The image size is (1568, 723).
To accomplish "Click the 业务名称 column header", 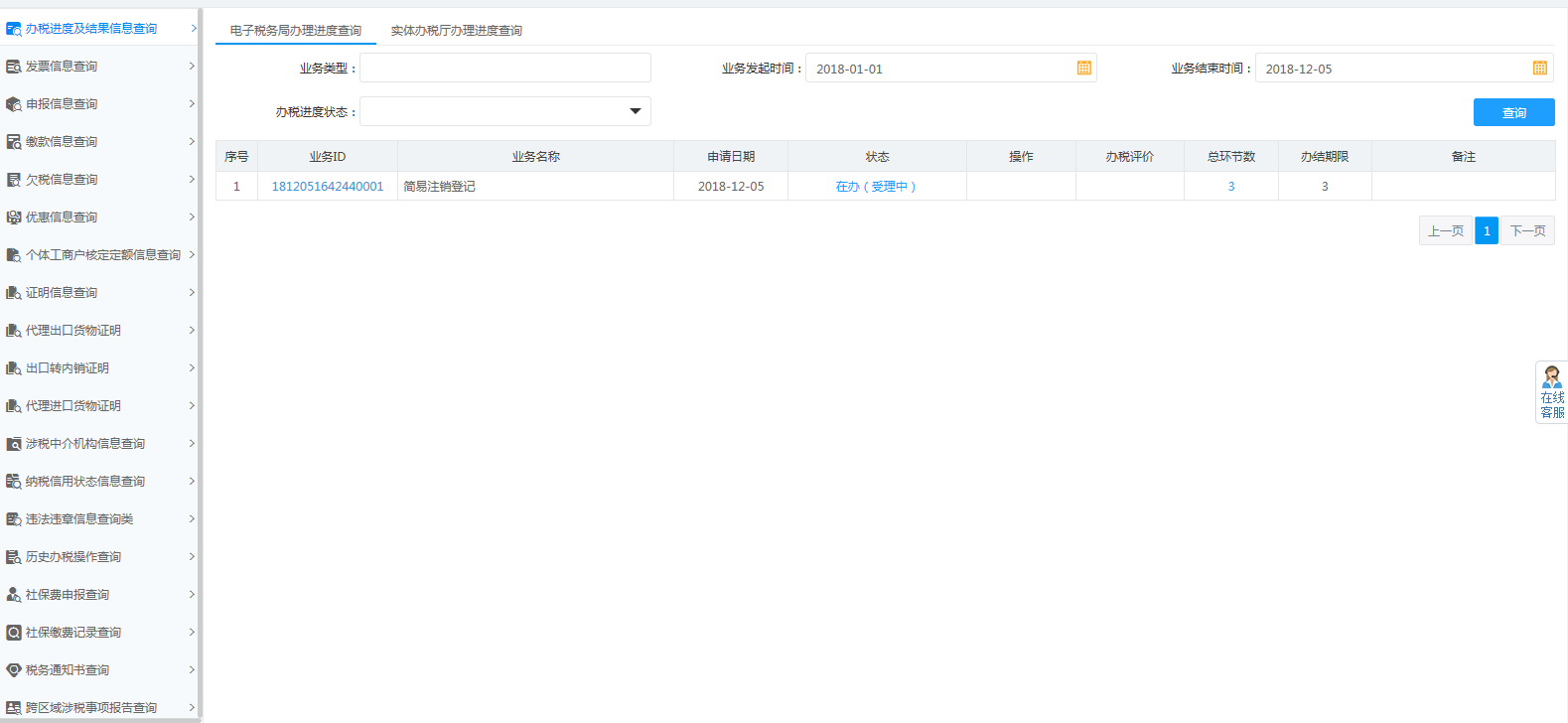I will [x=535, y=157].
